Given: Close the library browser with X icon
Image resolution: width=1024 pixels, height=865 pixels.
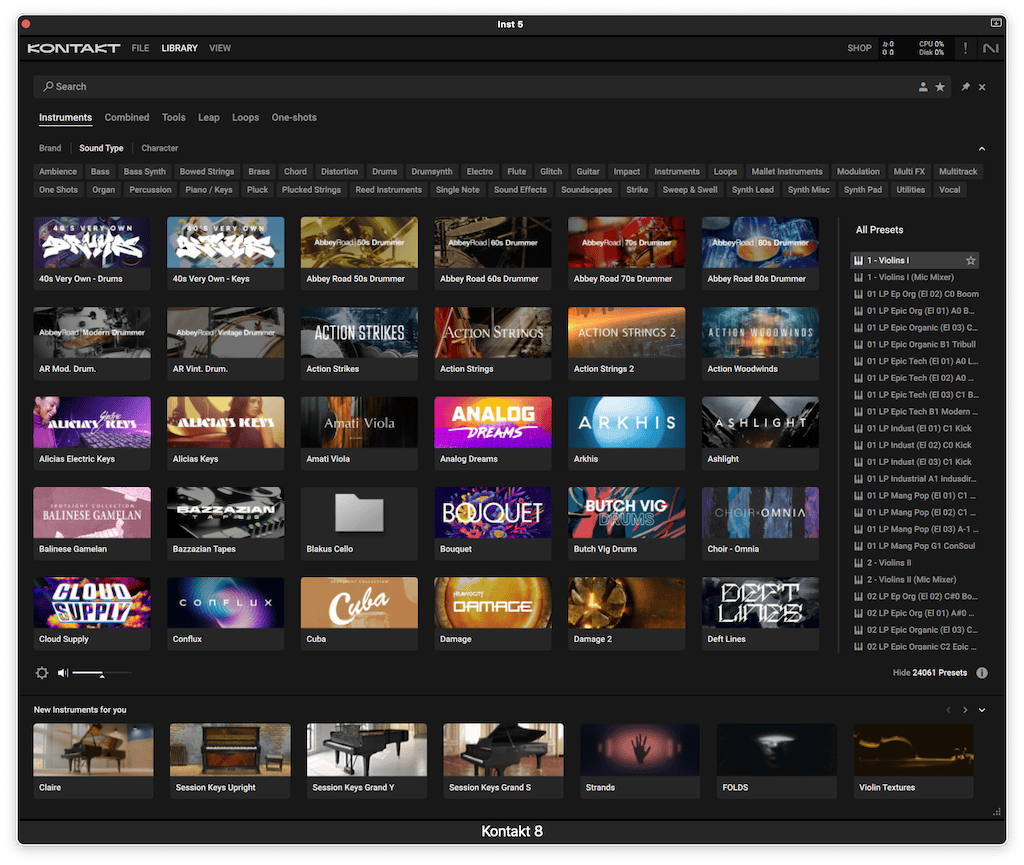Looking at the screenshot, I should tap(982, 87).
